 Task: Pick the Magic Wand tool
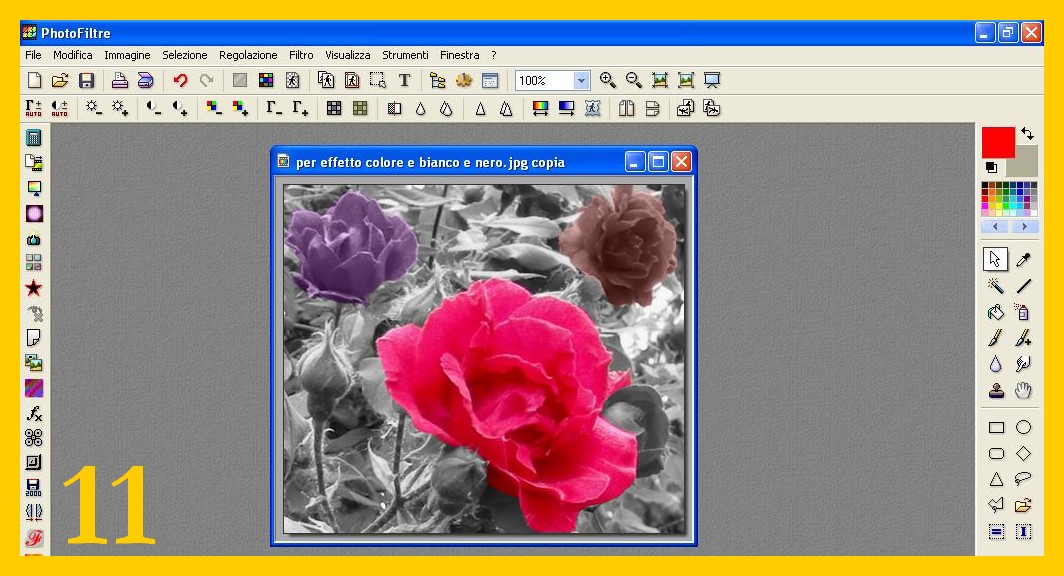point(996,287)
